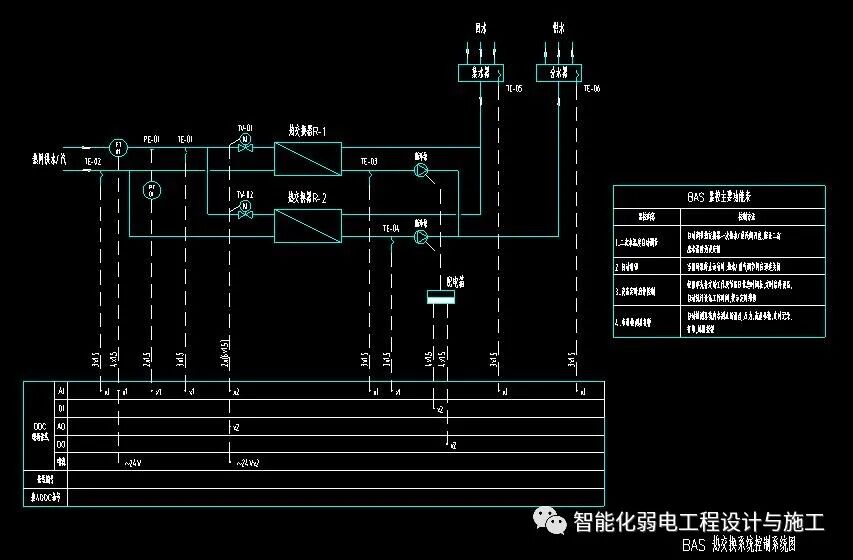Image resolution: width=853 pixels, height=560 pixels.
Task: Click the PE-01 label
Action: tap(152, 139)
